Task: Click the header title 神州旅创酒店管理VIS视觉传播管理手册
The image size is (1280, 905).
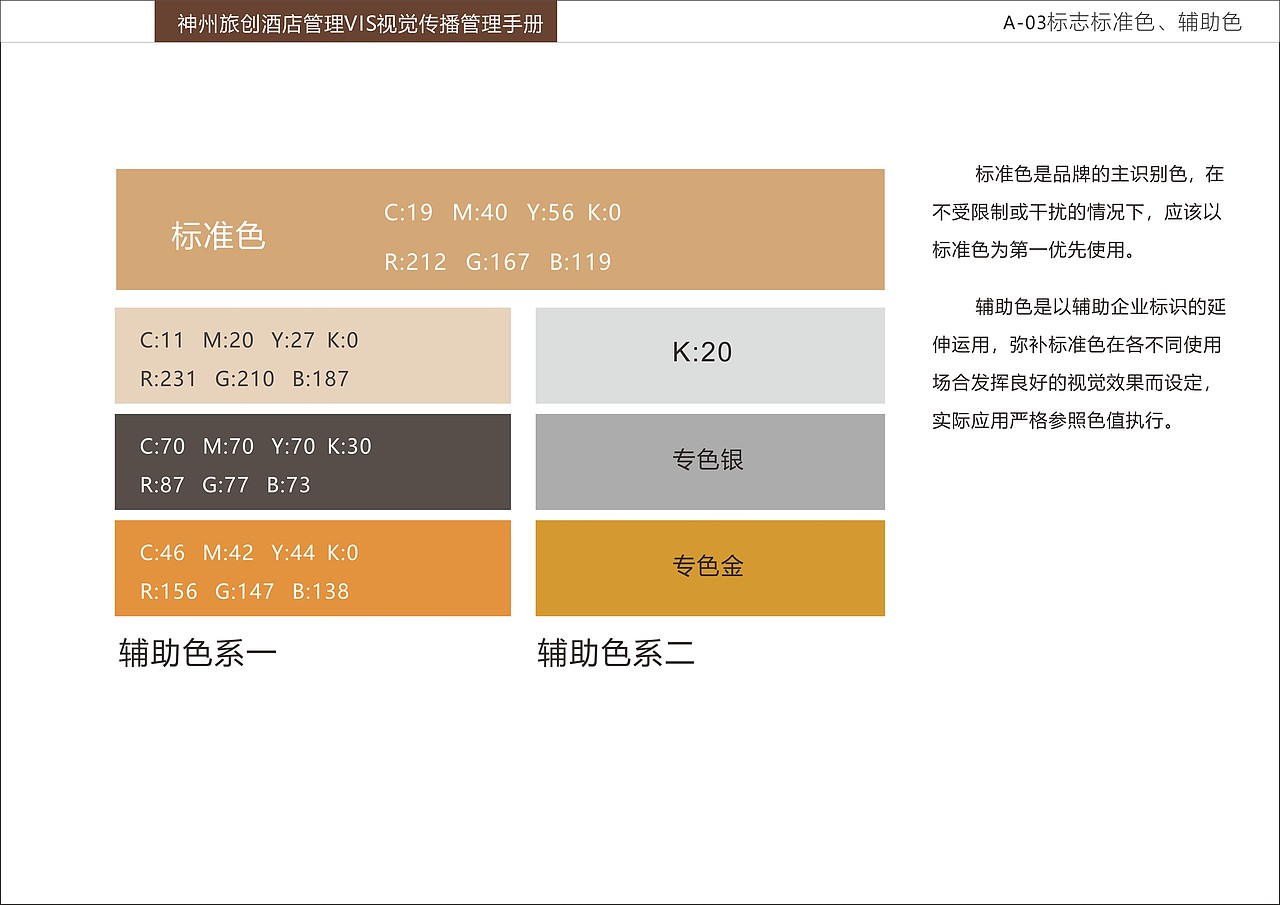Action: pyautogui.click(x=364, y=22)
